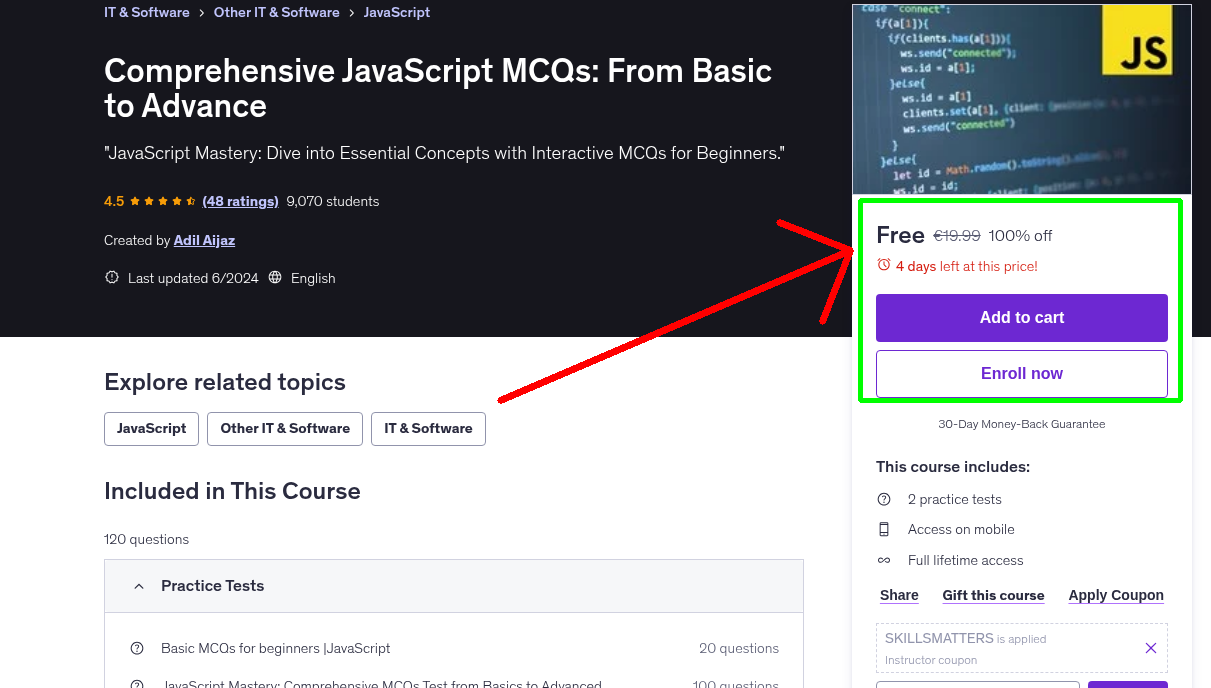The image size is (1211, 688).
Task: Open the Other IT & Software breadcrumb
Action: click(x=277, y=12)
